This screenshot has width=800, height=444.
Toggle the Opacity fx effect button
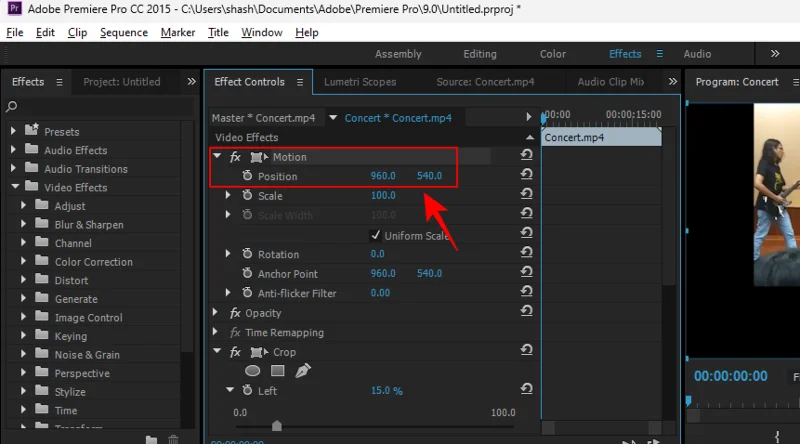(235, 313)
